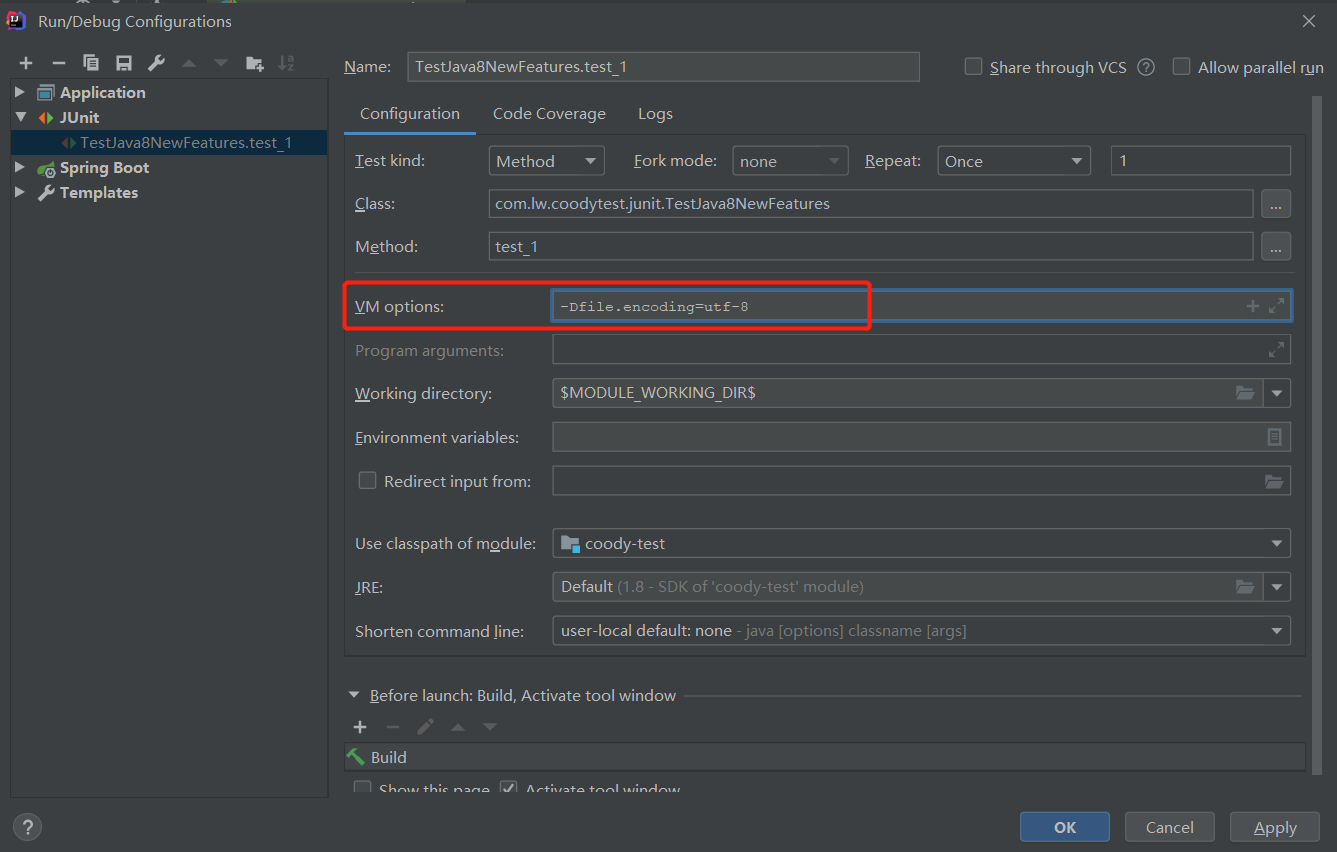The image size is (1337, 852).
Task: Open JRE dropdown arrow
Action: 1277,586
